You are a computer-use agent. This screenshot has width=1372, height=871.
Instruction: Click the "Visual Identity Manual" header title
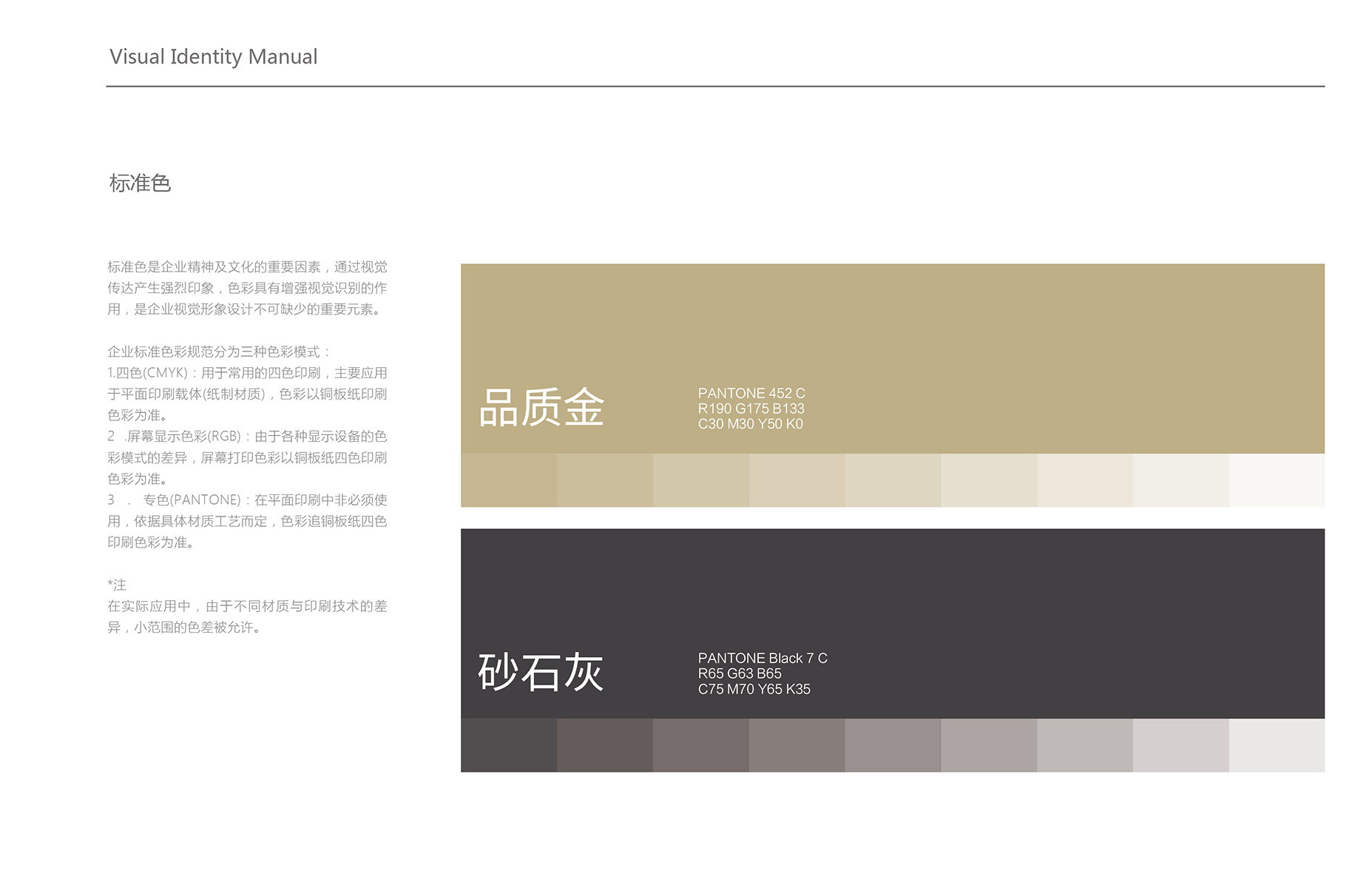pyautogui.click(x=213, y=57)
